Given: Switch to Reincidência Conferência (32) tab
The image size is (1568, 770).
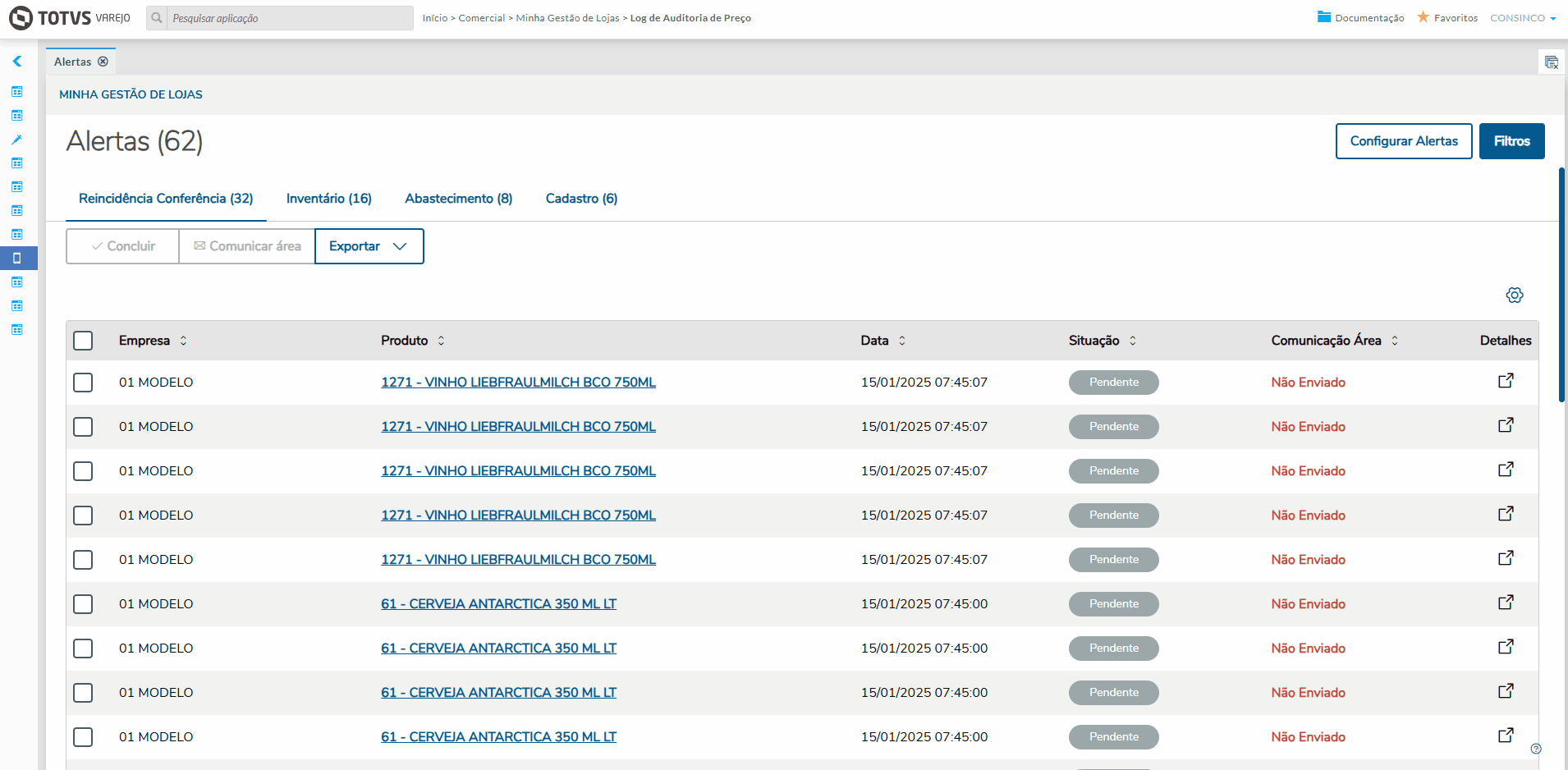Looking at the screenshot, I should pos(166,199).
